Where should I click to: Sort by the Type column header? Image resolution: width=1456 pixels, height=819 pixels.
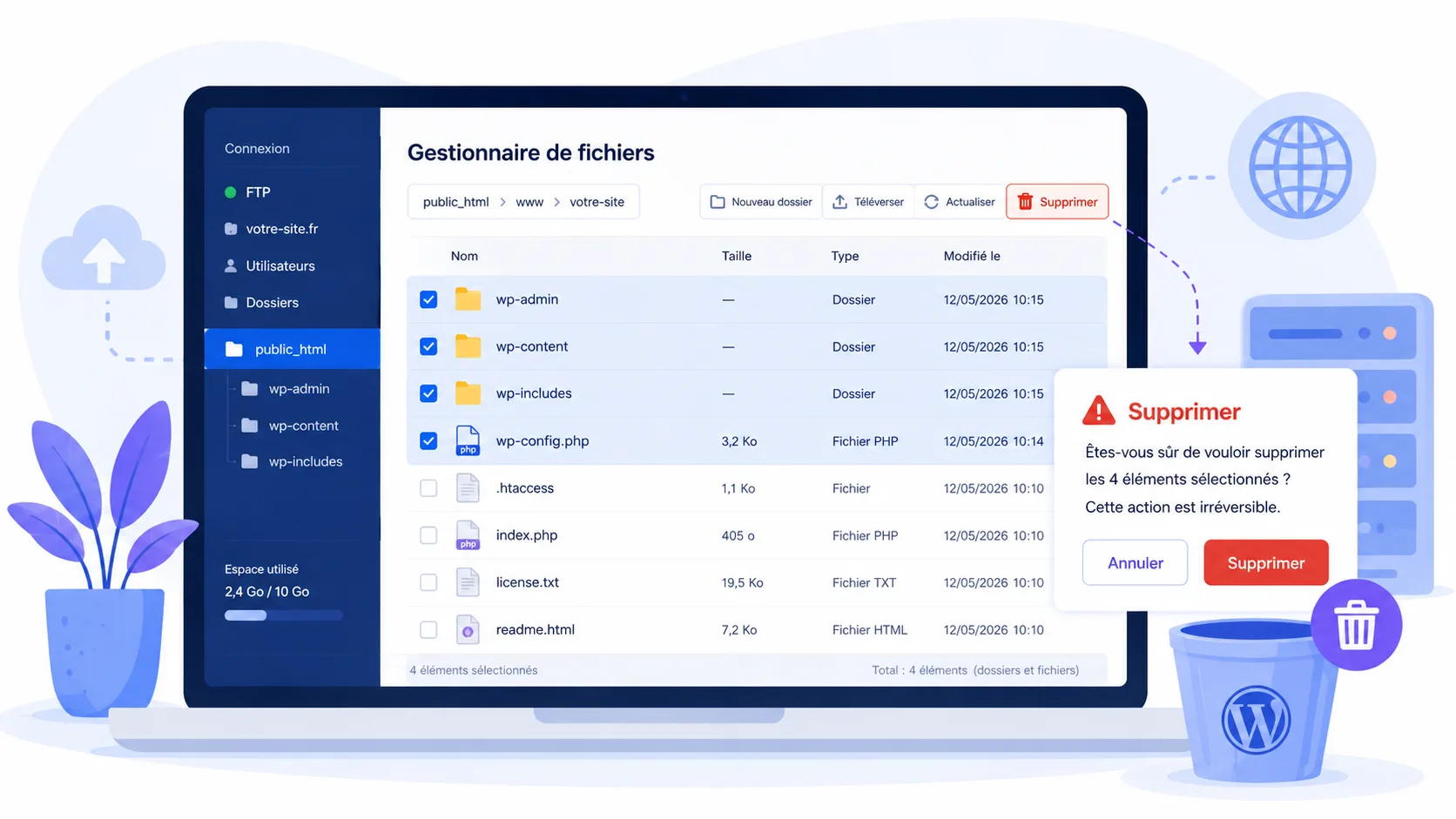(x=845, y=256)
